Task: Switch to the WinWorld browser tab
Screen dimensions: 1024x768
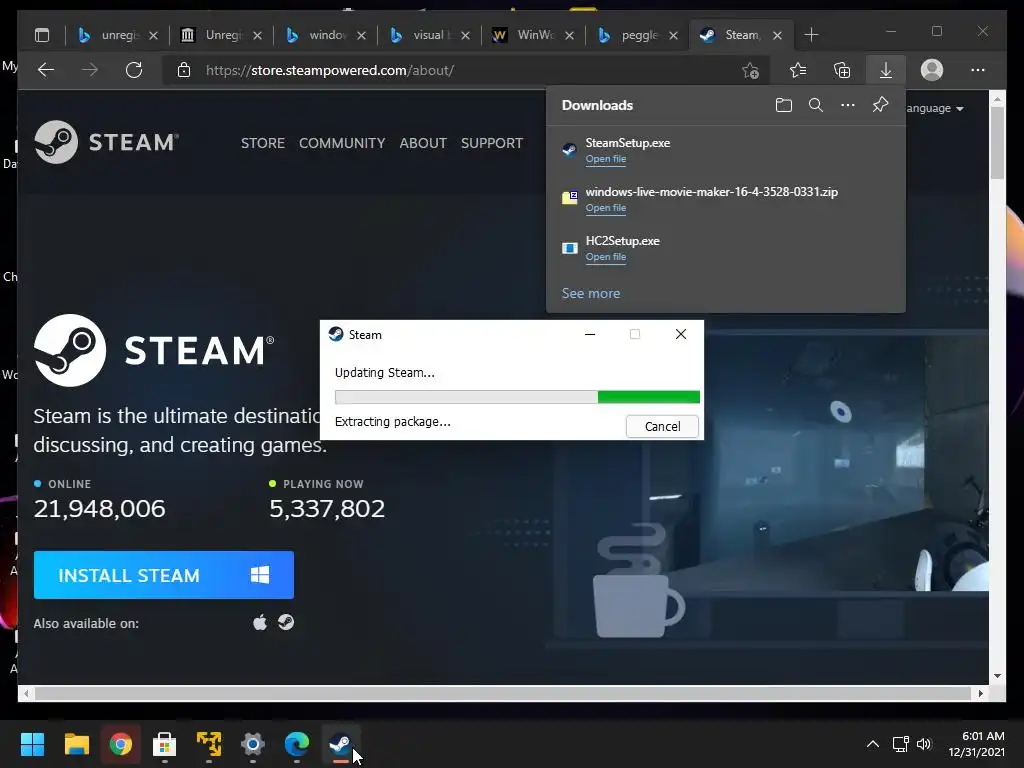Action: [x=533, y=35]
